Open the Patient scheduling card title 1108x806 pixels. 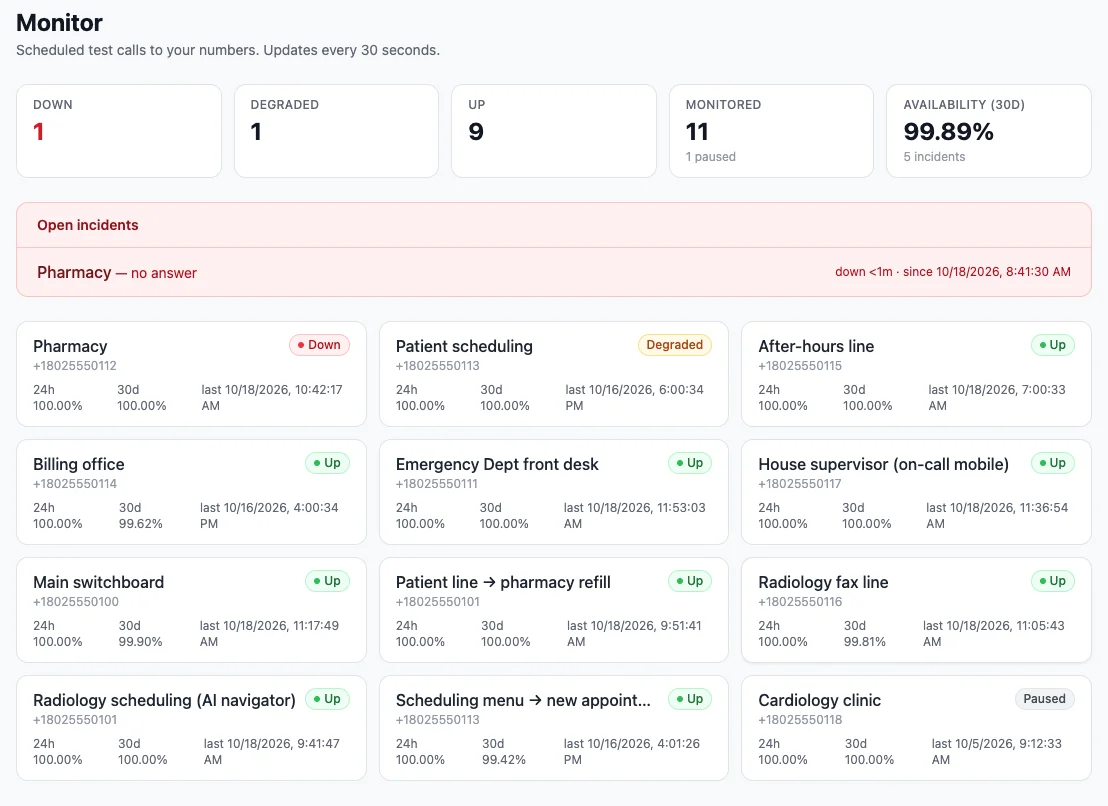tap(464, 346)
